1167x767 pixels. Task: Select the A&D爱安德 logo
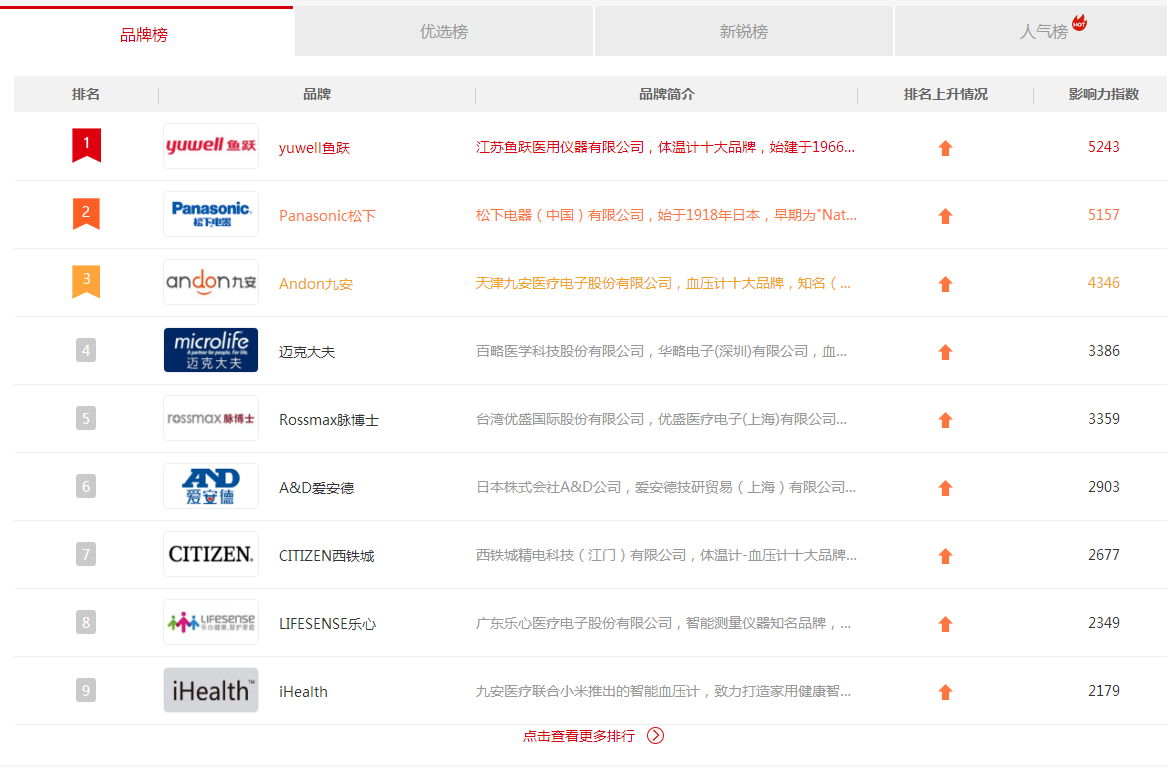[211, 486]
